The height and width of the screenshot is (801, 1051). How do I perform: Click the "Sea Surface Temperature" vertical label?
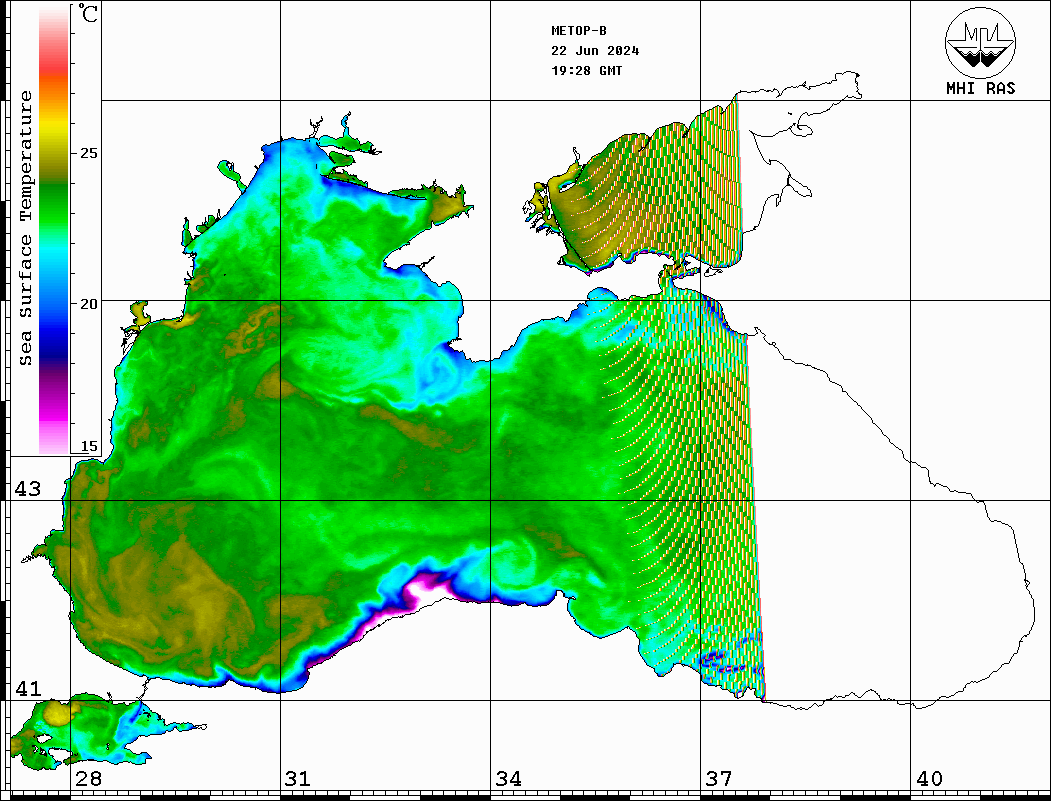pos(25,228)
